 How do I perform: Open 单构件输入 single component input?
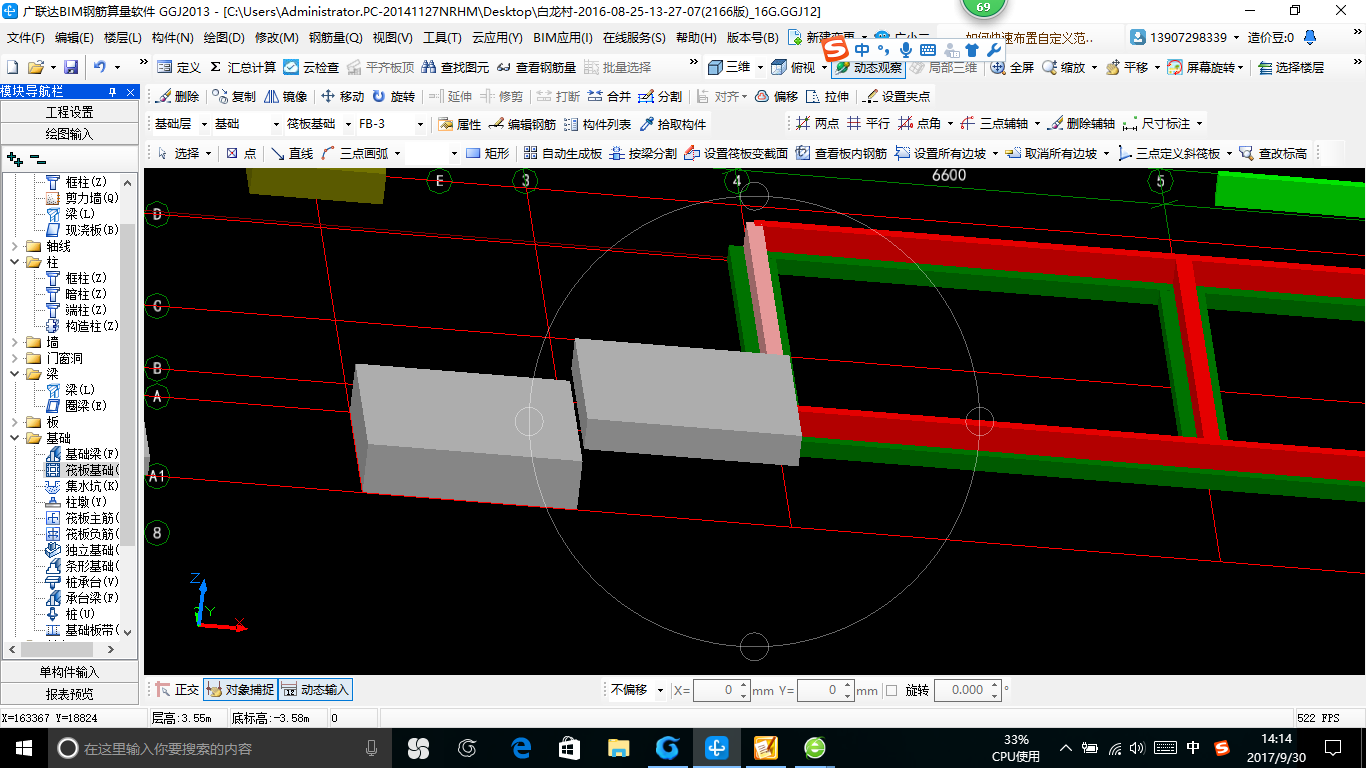click(x=70, y=672)
